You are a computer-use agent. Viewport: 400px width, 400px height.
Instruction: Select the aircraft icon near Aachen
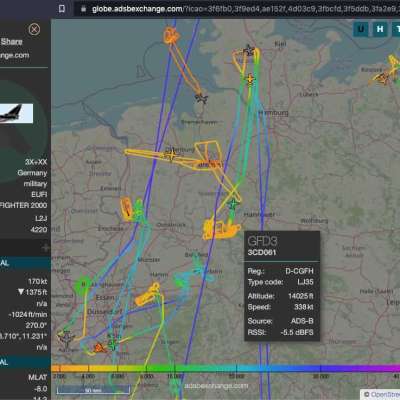[66, 338]
